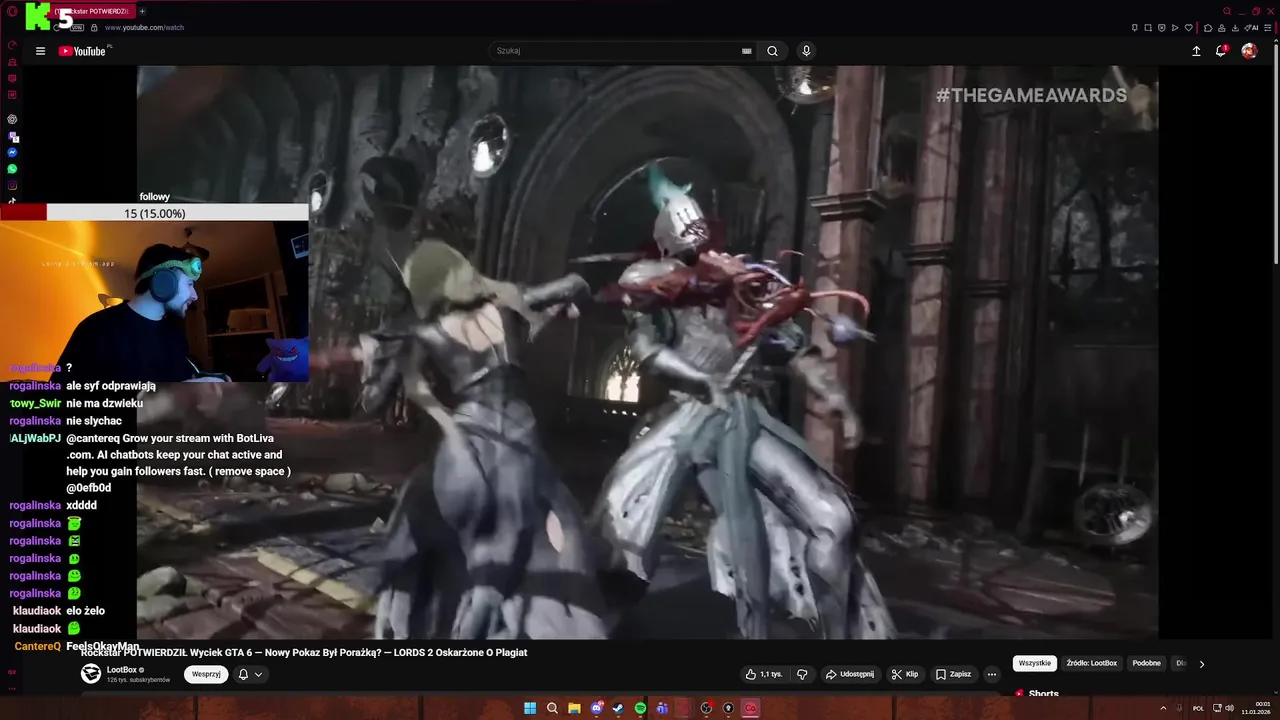Open the YouTube account avatar menu

pyautogui.click(x=1249, y=51)
